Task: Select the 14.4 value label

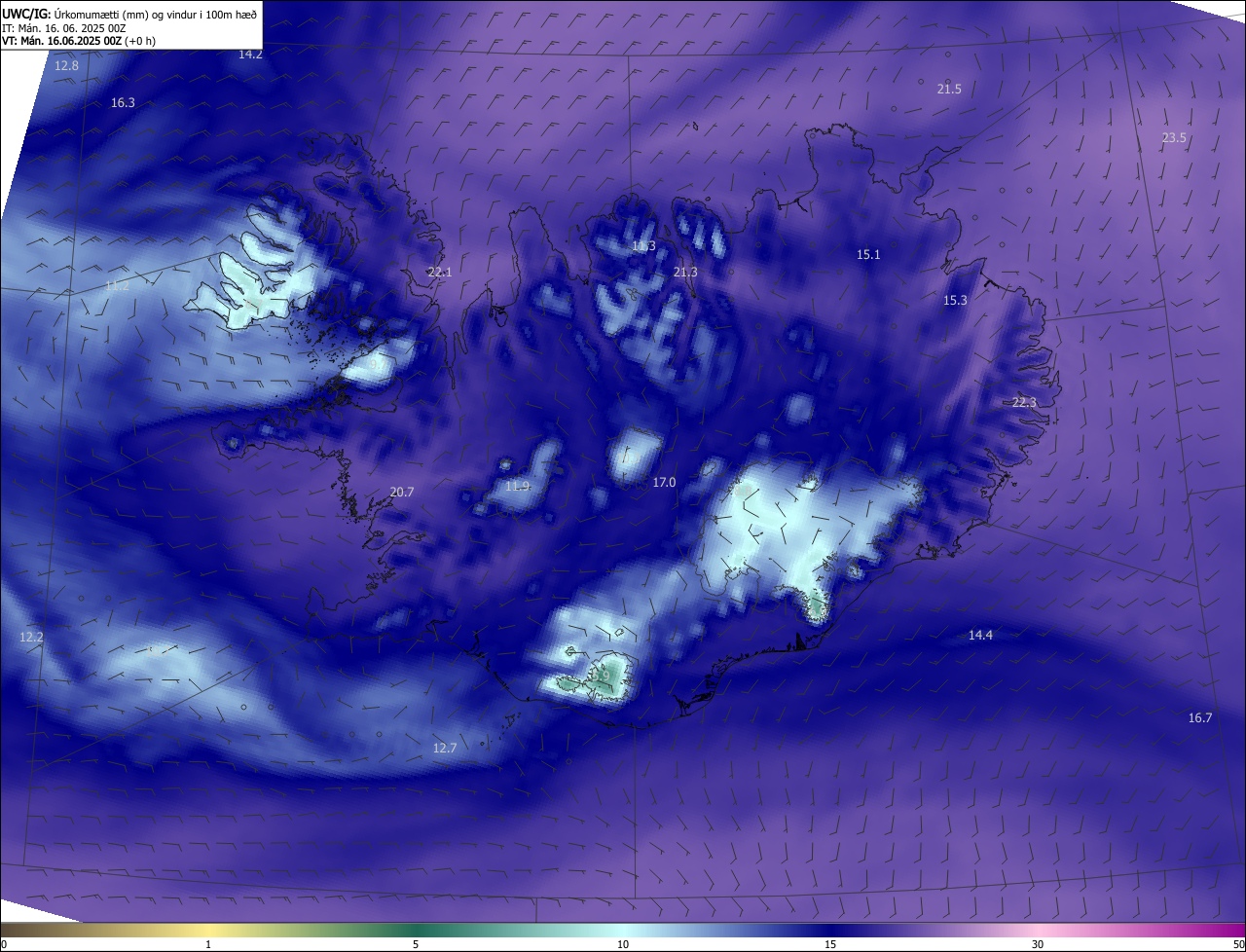Action: [980, 635]
